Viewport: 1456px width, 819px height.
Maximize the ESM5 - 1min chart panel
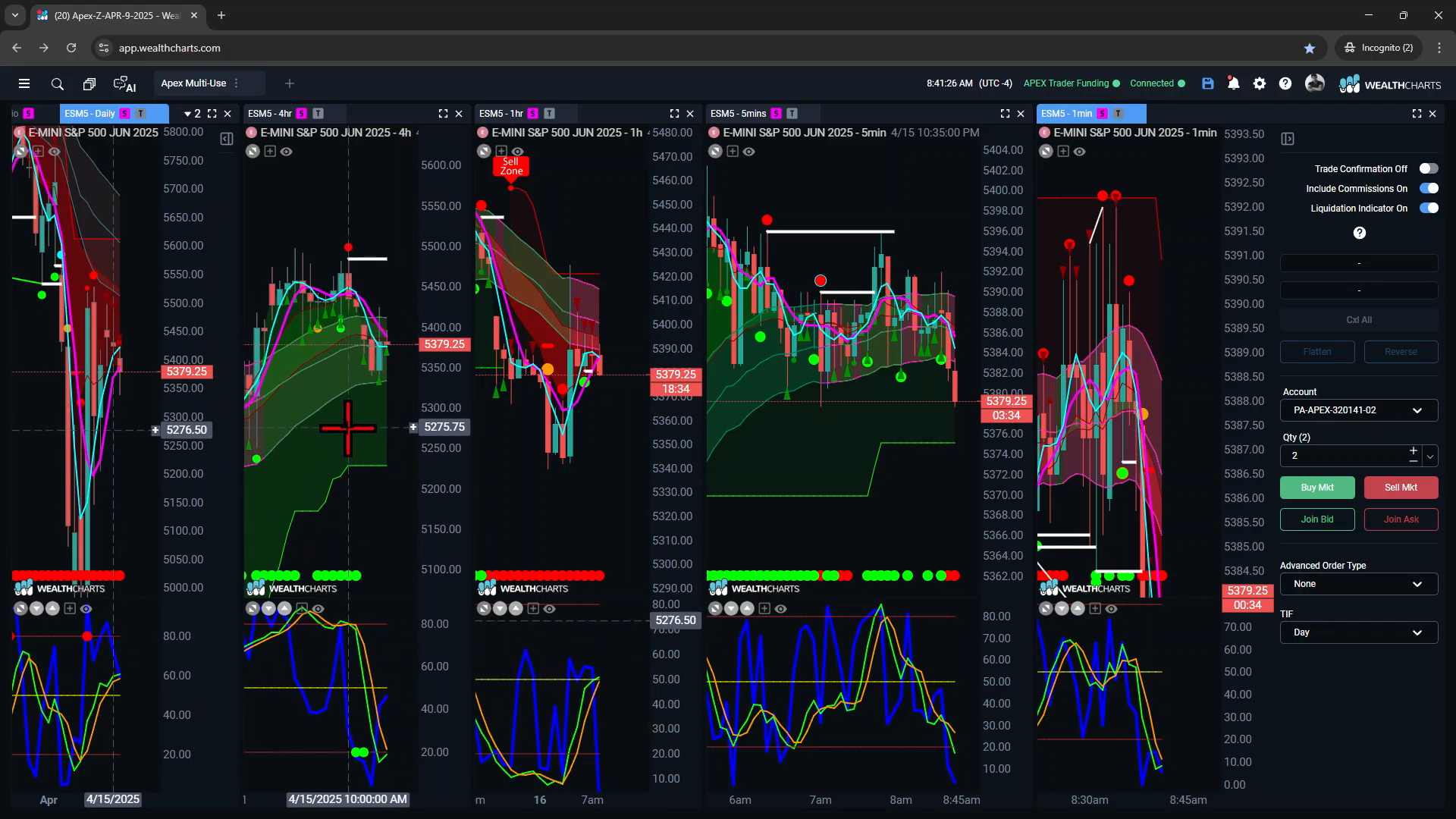click(1417, 114)
